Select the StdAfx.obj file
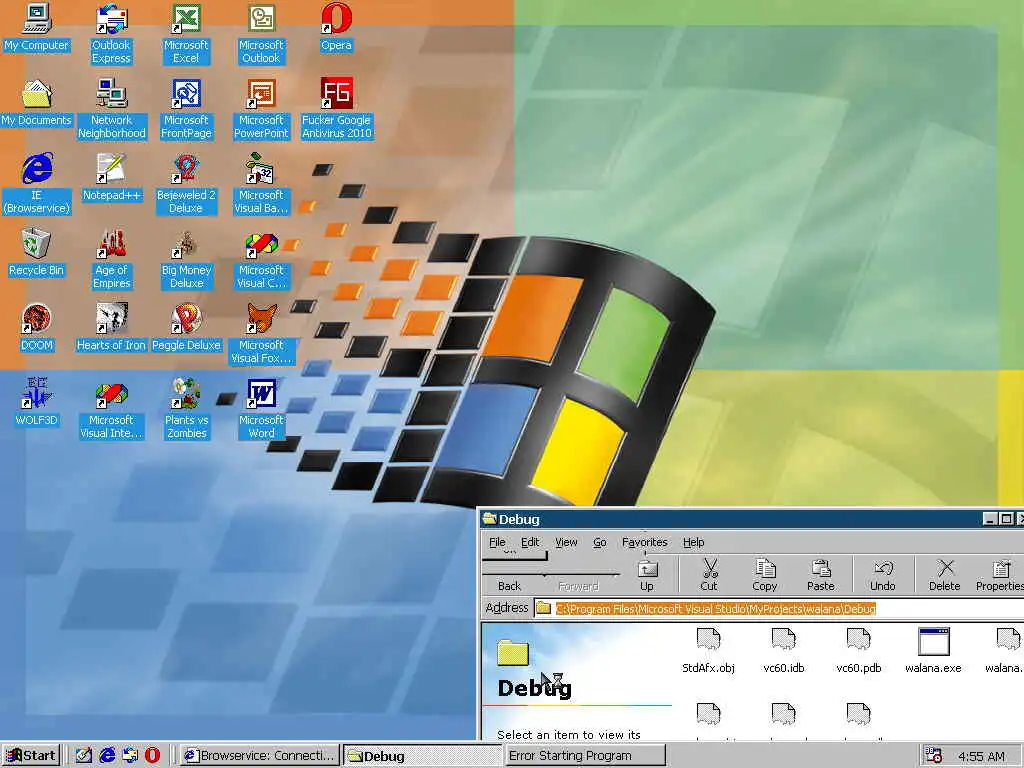 click(x=709, y=650)
